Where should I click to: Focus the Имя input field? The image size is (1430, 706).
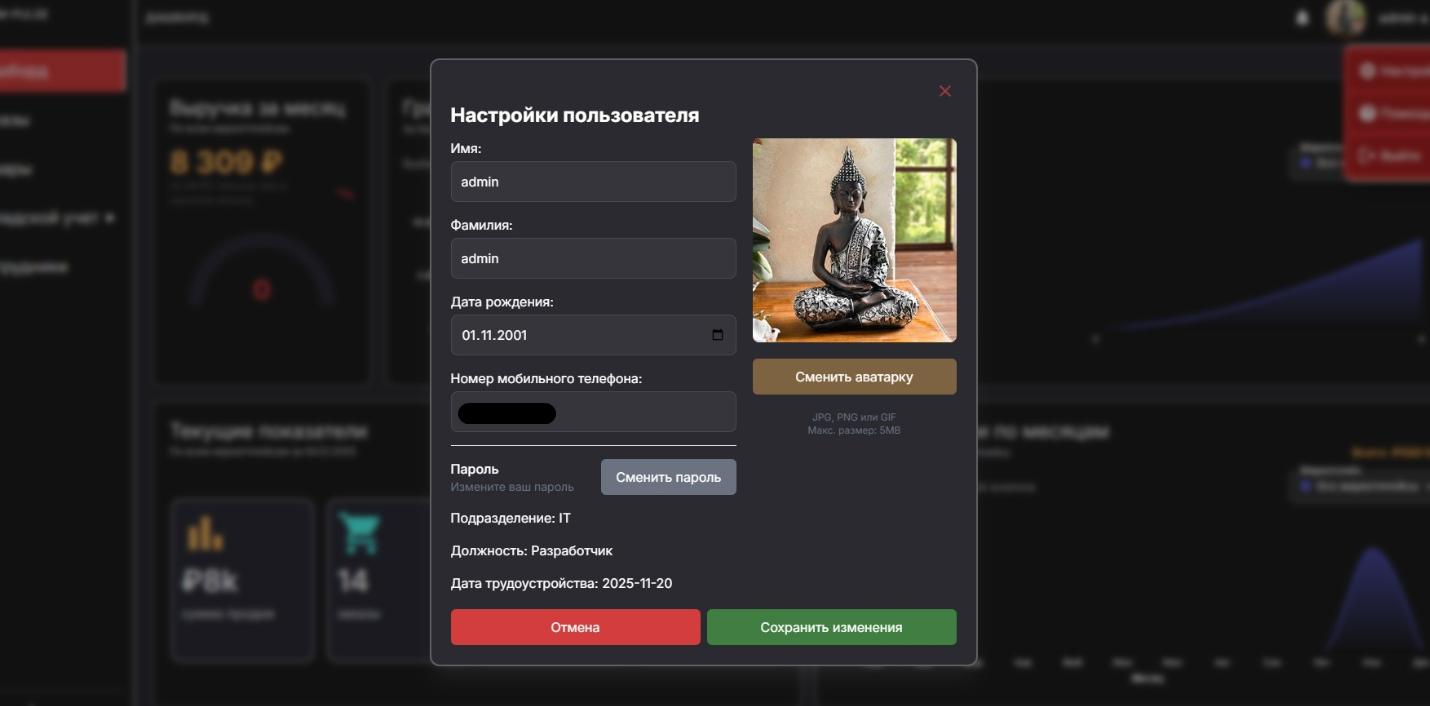pyautogui.click(x=593, y=182)
